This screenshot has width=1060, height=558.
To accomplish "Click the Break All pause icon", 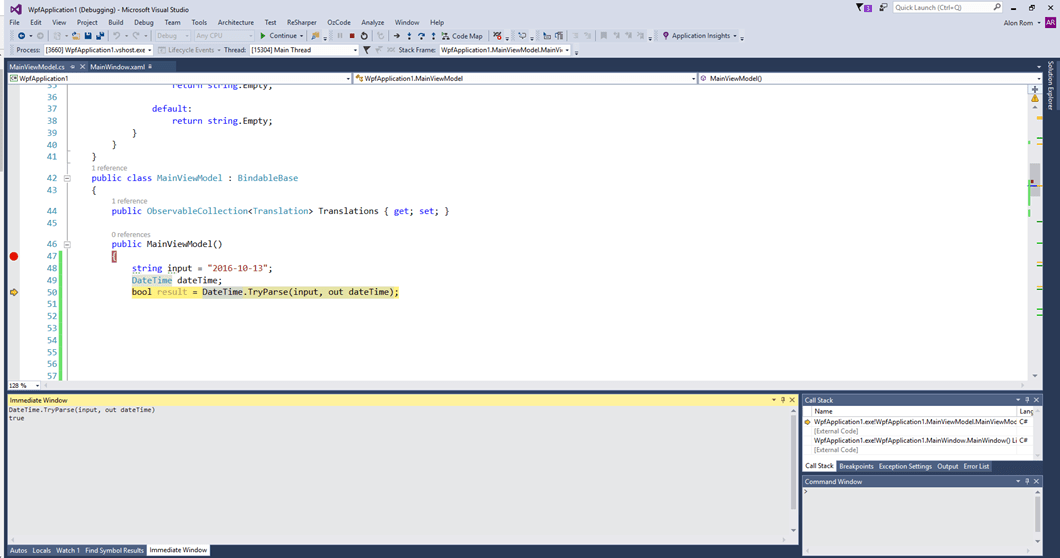I will [340, 36].
